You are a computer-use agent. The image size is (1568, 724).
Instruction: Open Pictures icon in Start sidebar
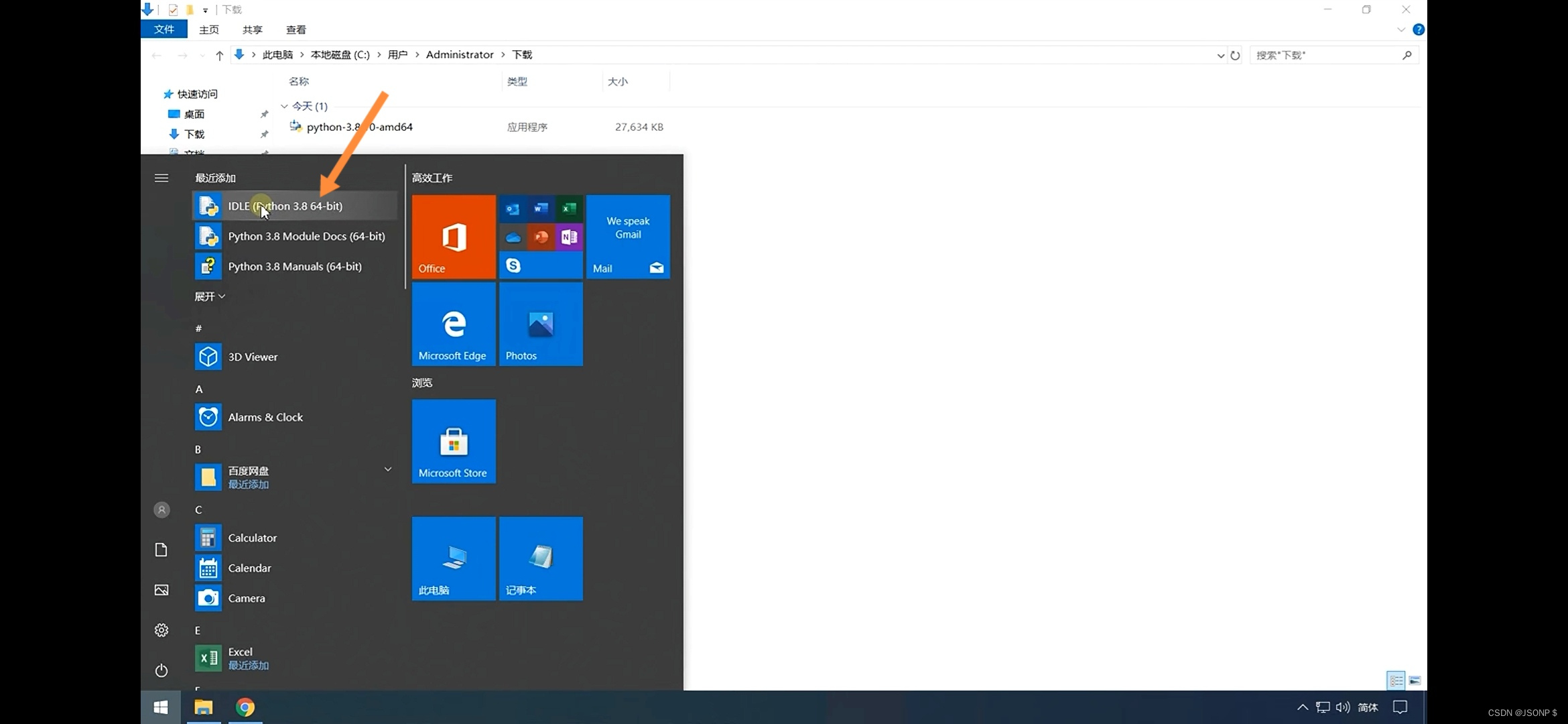click(161, 590)
